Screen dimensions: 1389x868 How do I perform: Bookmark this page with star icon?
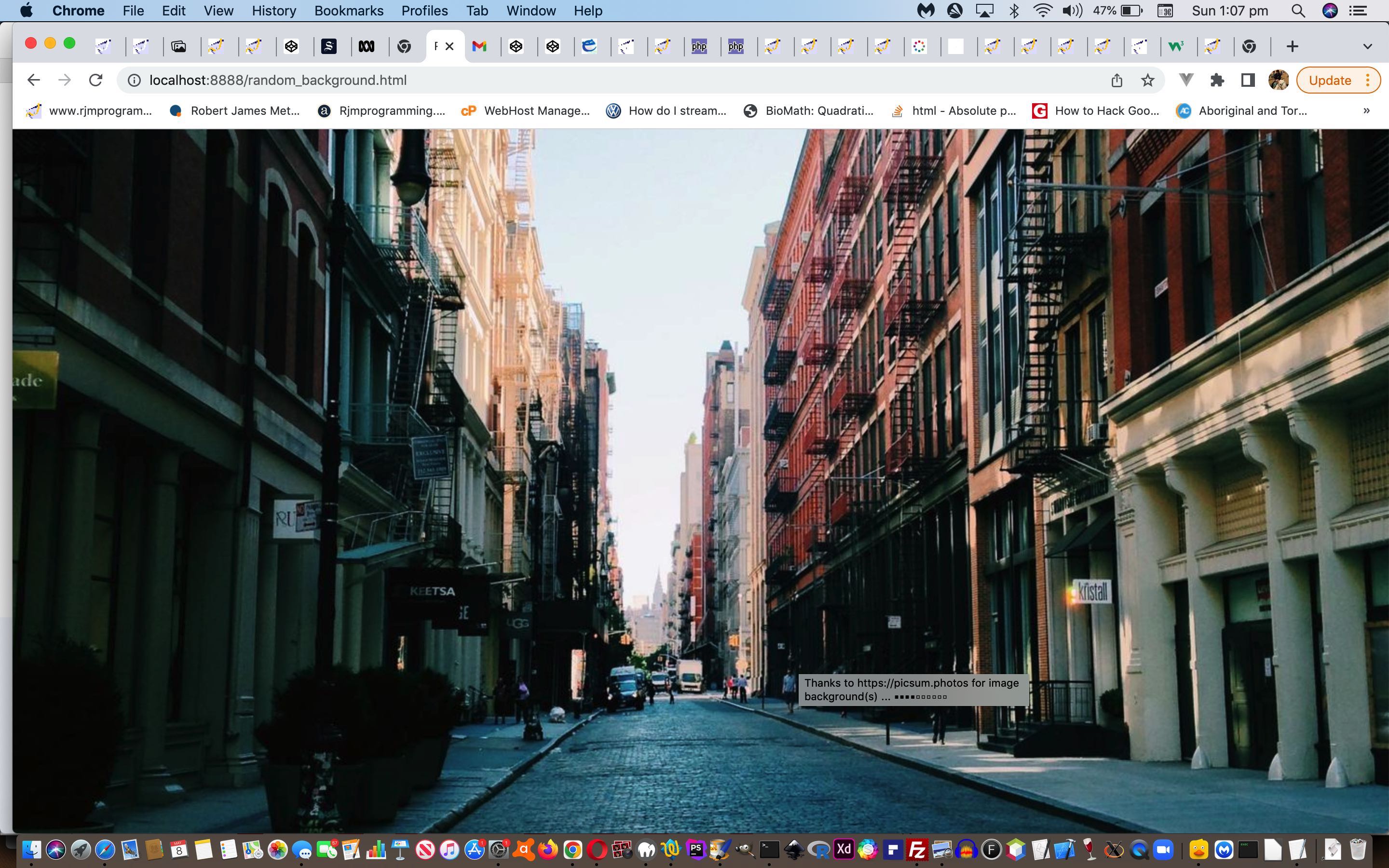[x=1147, y=81]
